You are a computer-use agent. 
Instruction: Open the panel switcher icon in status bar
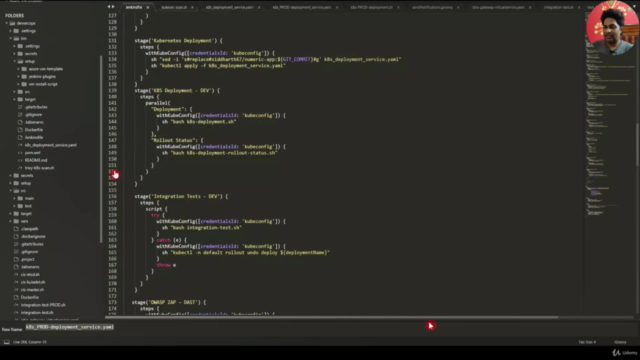point(7,342)
